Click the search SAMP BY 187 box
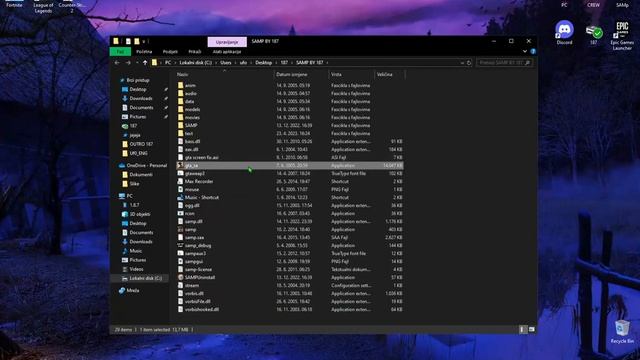640x360 pixels. coord(504,63)
